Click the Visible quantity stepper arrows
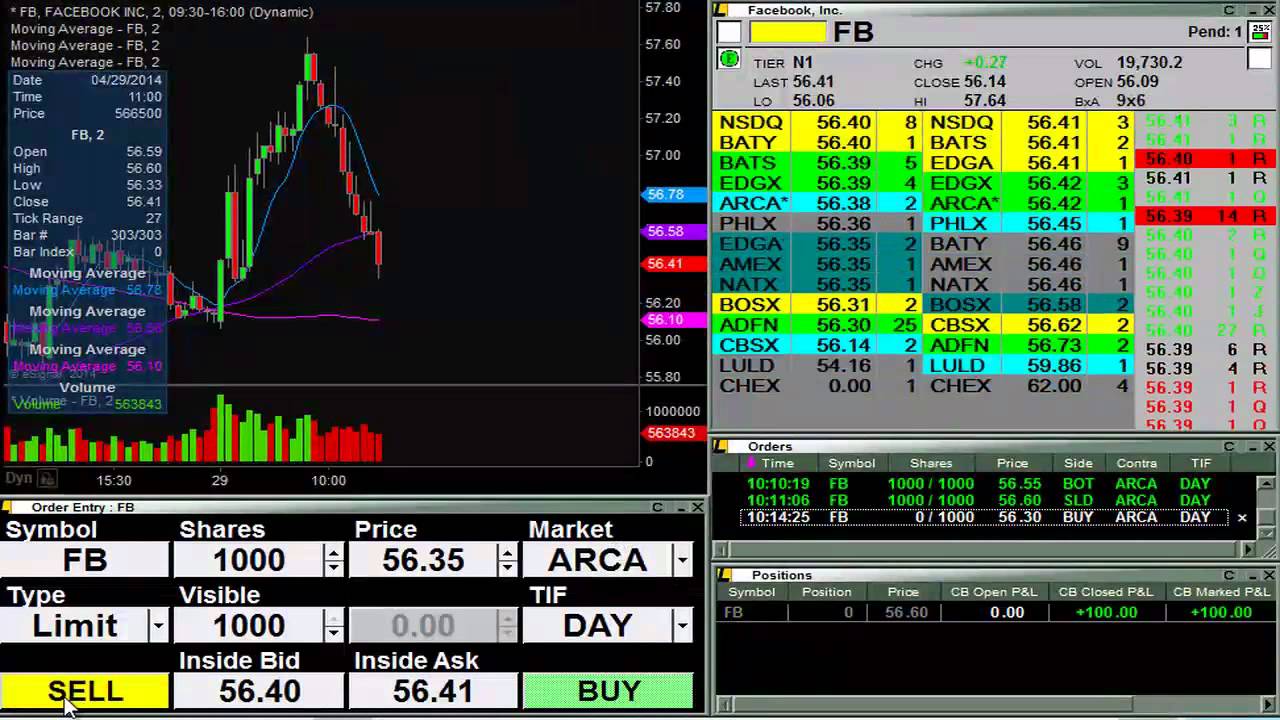 tap(333, 626)
